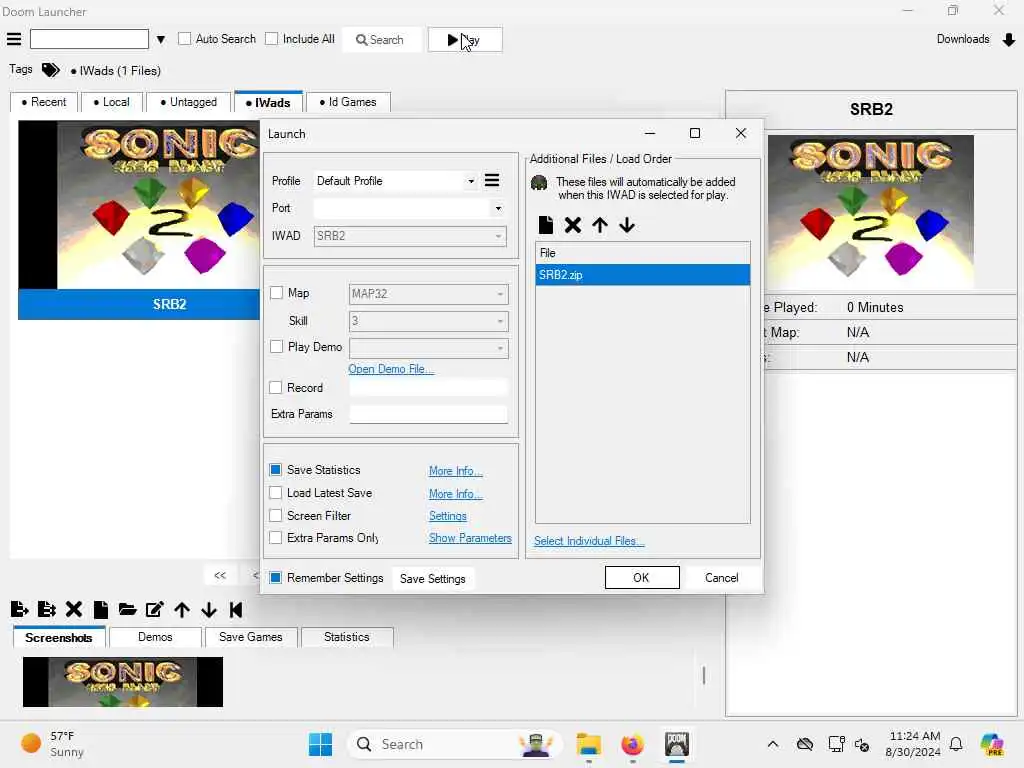Screen dimensions: 1024x768
Task: Open notifications bell in system tray
Action: click(x=956, y=744)
